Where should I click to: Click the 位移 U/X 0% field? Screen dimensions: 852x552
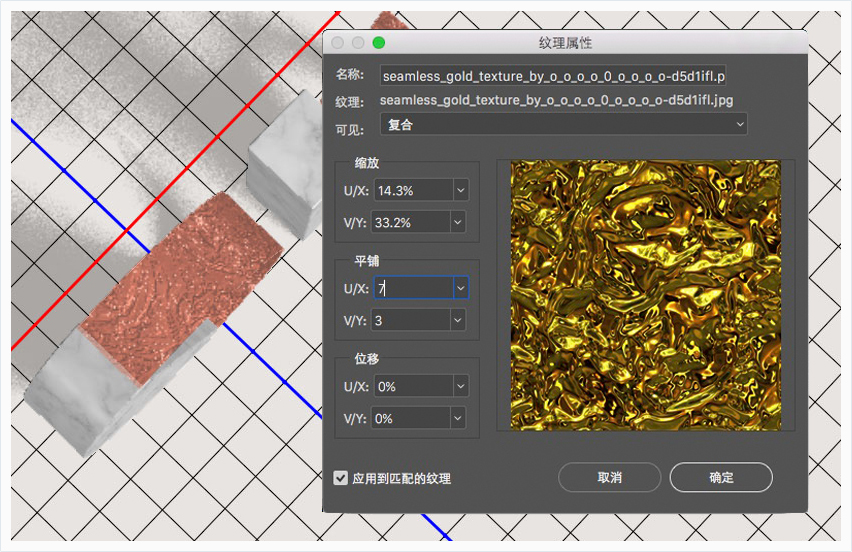[x=414, y=386]
